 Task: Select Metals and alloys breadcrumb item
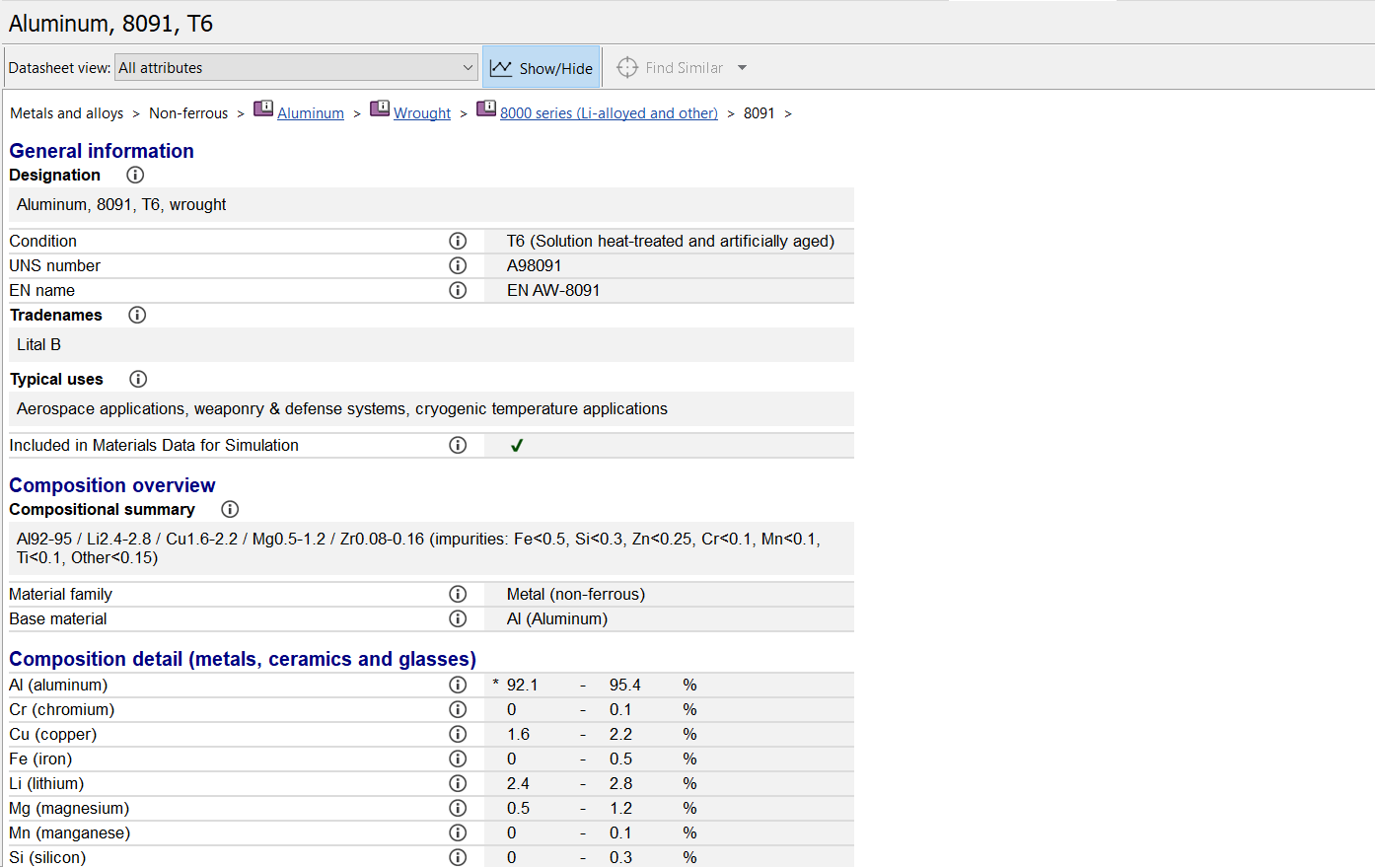tap(66, 113)
